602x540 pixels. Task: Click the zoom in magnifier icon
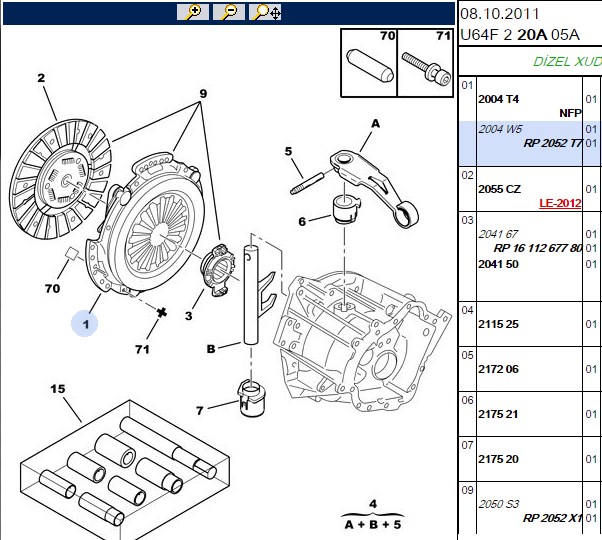[193, 12]
